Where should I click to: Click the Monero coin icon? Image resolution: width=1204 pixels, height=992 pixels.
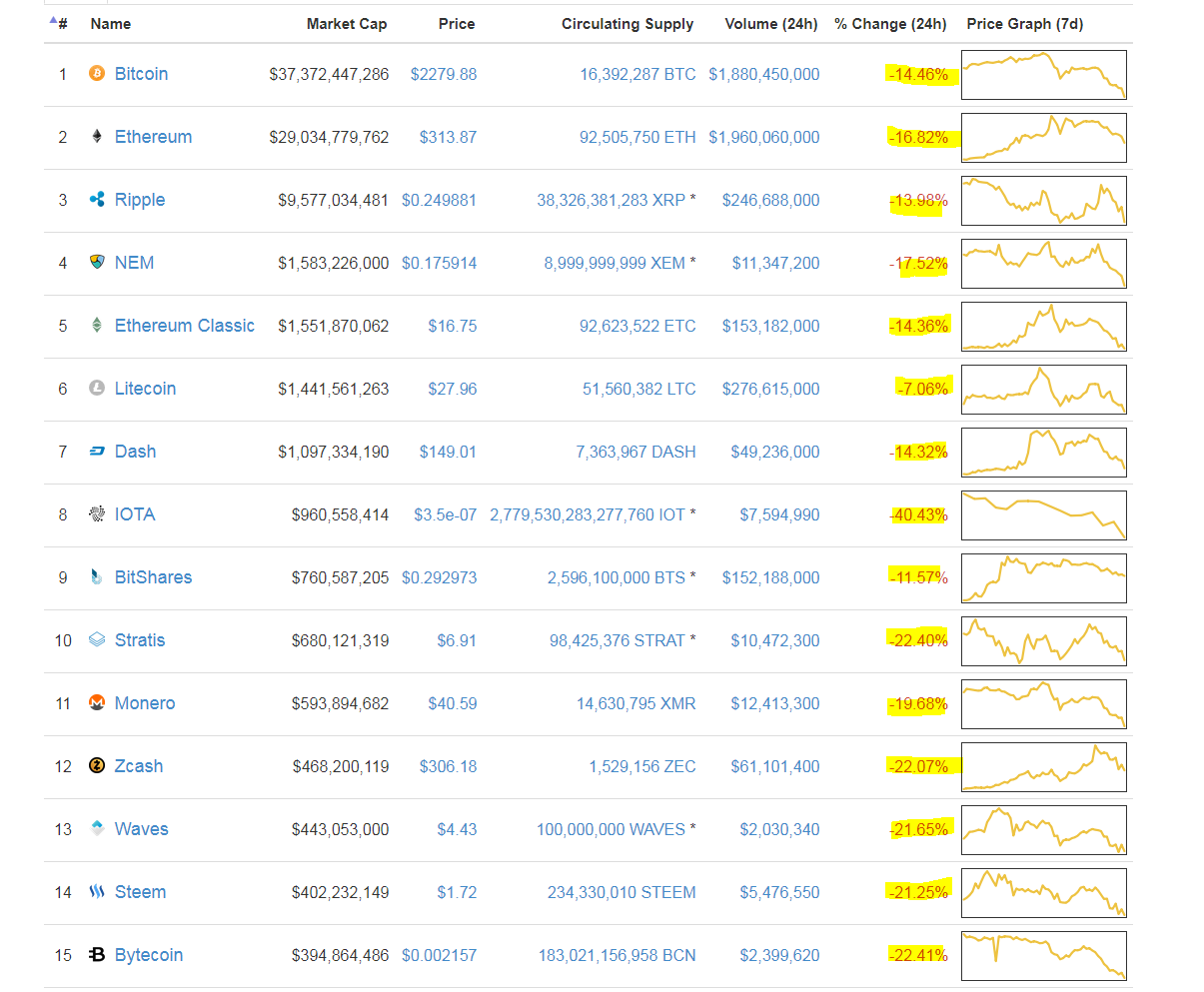click(97, 703)
